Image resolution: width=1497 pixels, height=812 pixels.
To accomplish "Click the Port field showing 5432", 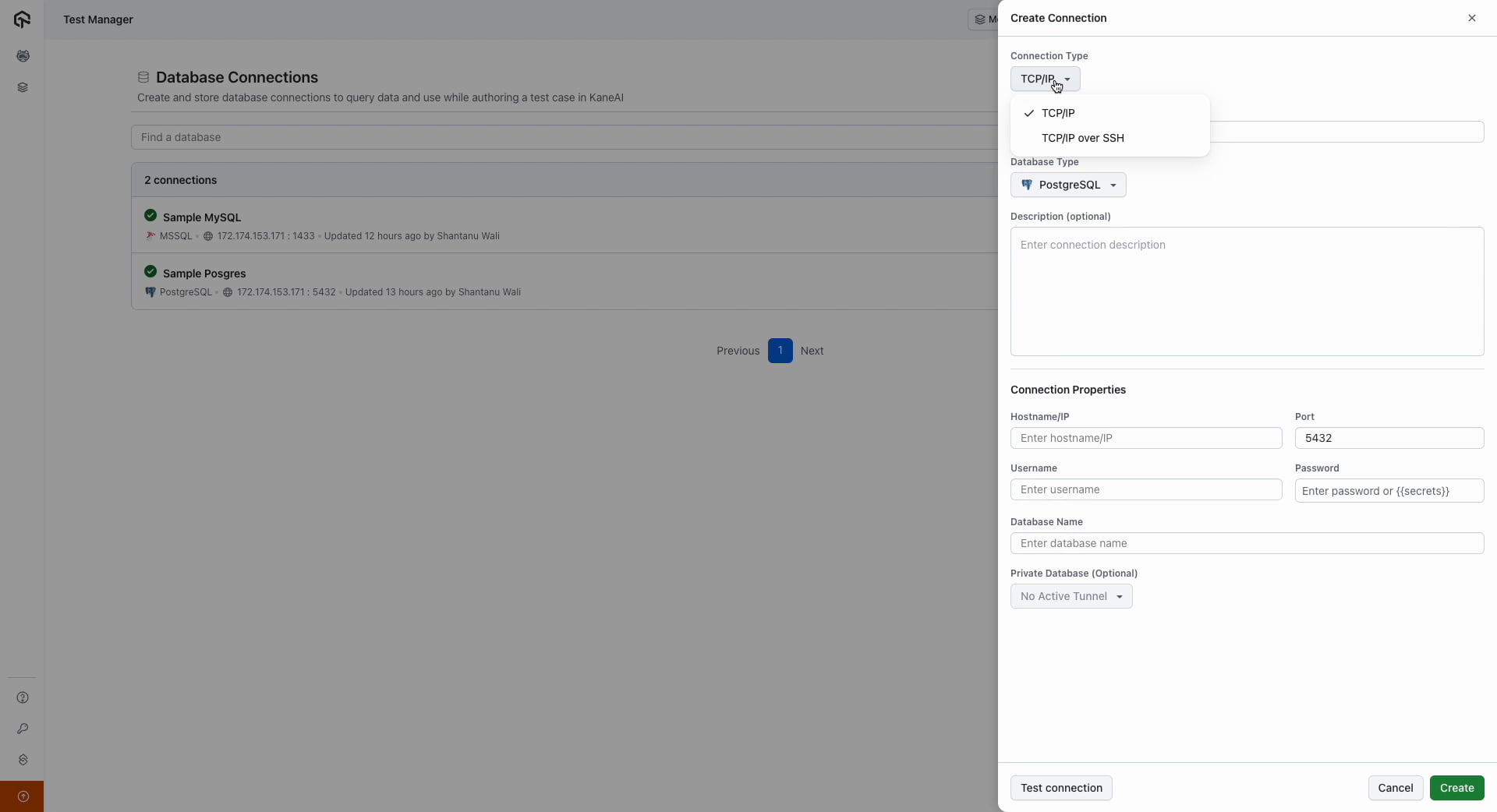I will (1389, 438).
